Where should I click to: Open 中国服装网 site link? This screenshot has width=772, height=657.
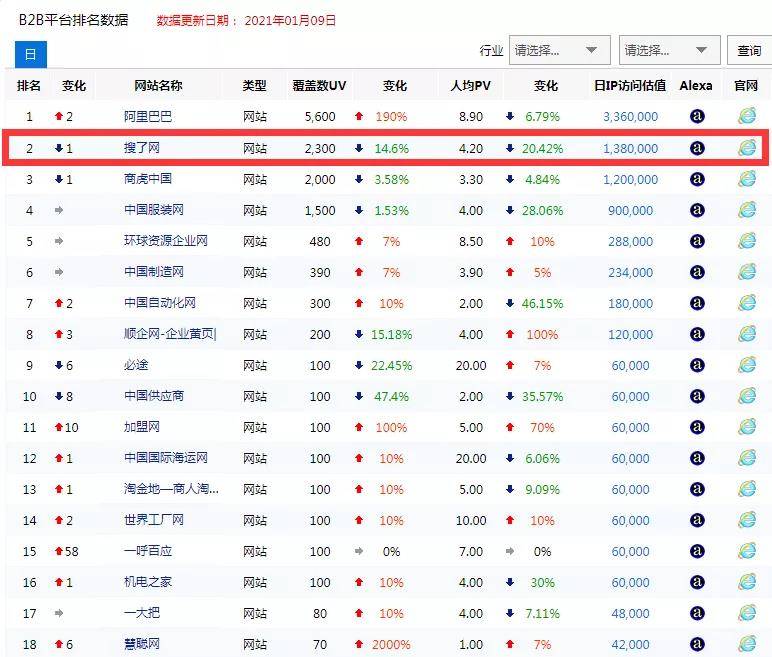[154, 210]
